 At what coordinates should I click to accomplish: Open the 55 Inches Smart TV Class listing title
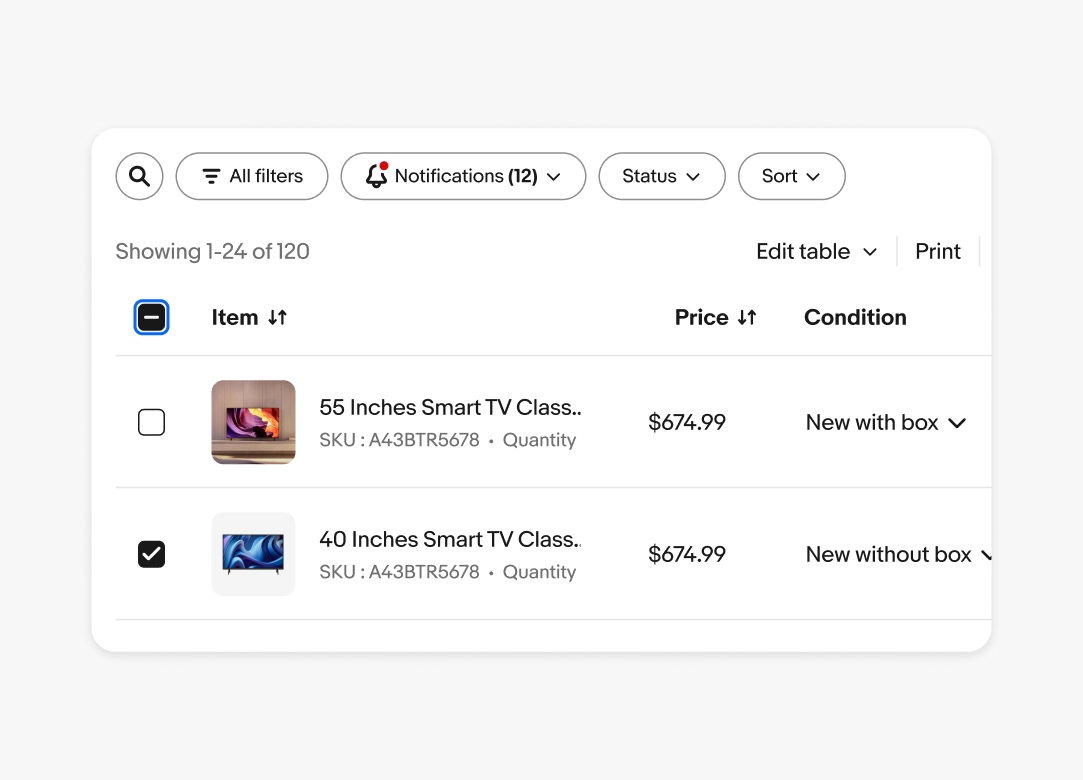450,407
